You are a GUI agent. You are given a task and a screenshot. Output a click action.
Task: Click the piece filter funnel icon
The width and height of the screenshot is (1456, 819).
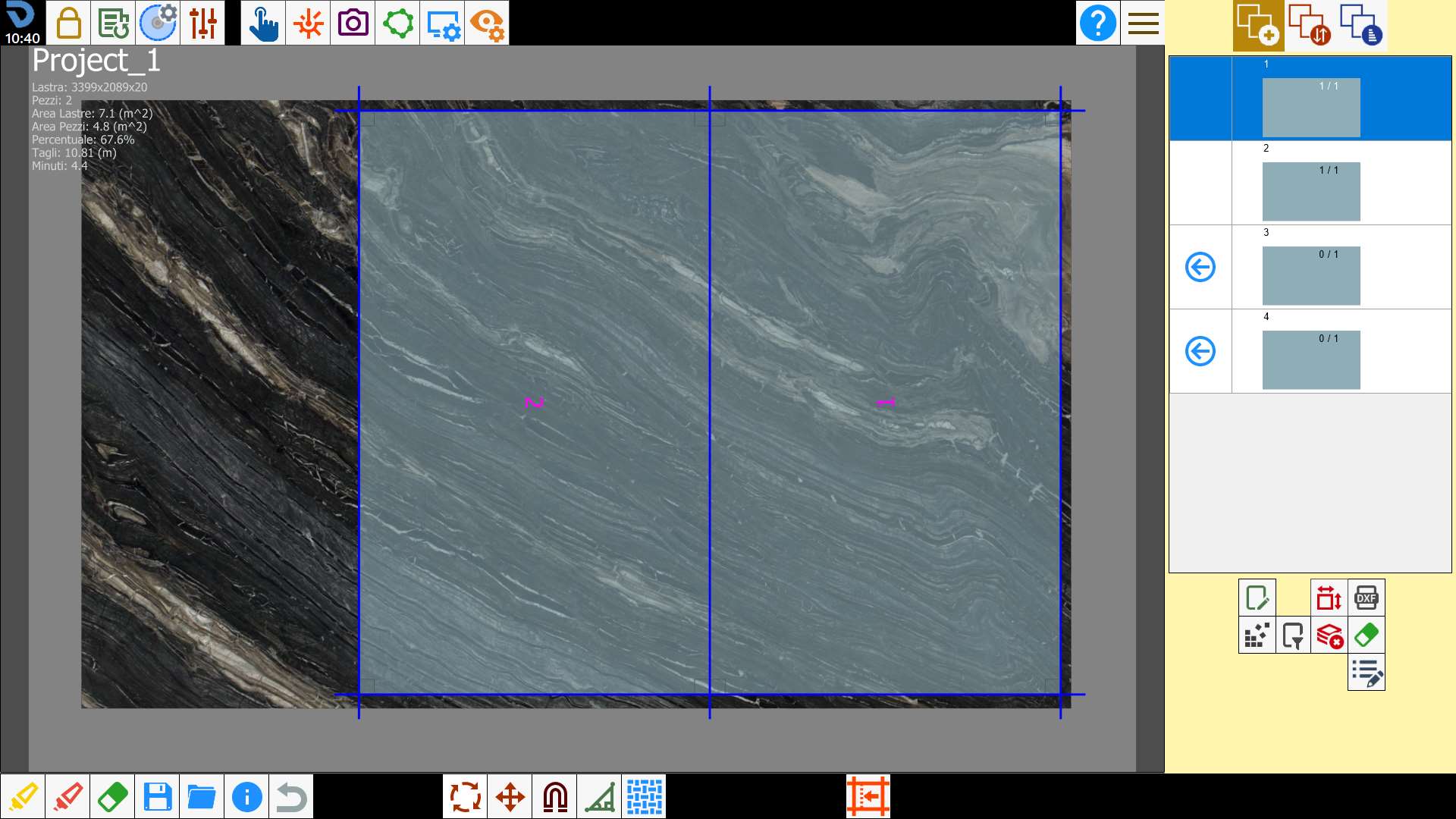pos(1294,635)
